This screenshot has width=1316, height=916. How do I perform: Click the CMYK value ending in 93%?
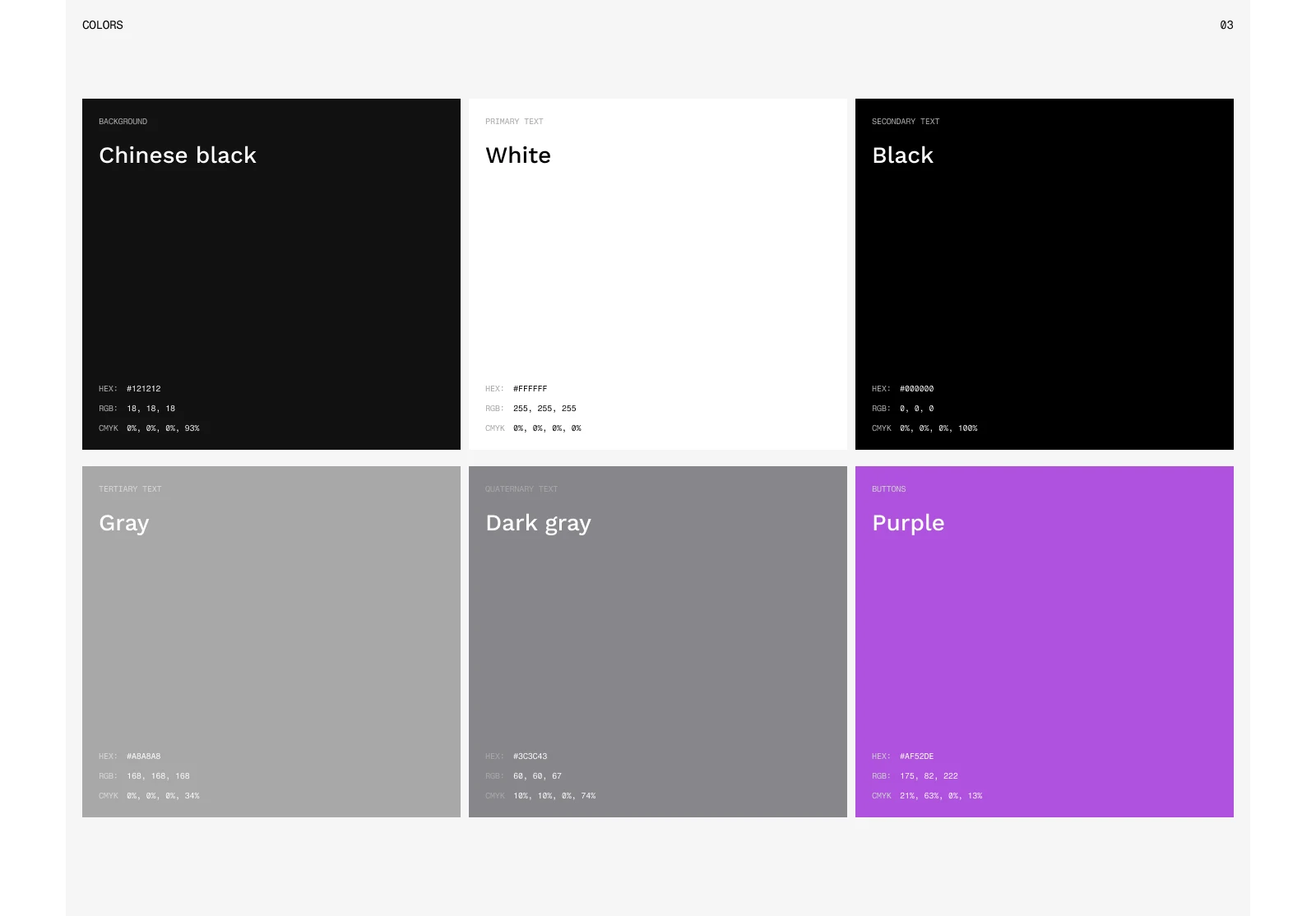click(x=163, y=428)
